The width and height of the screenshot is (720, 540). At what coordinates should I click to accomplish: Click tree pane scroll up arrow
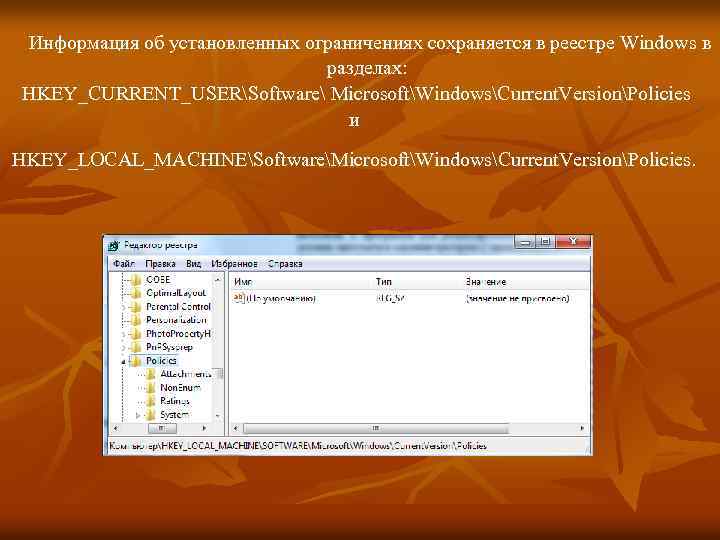pos(218,279)
